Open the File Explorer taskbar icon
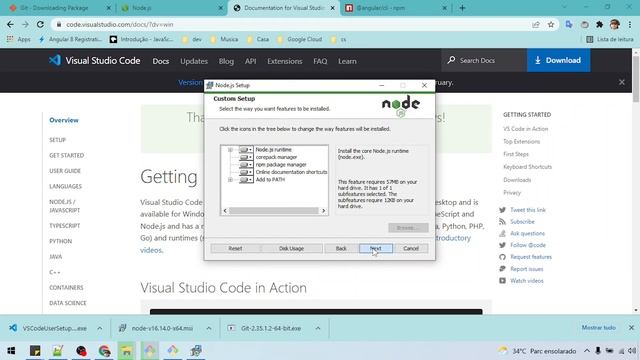The image size is (640, 360). (127, 351)
